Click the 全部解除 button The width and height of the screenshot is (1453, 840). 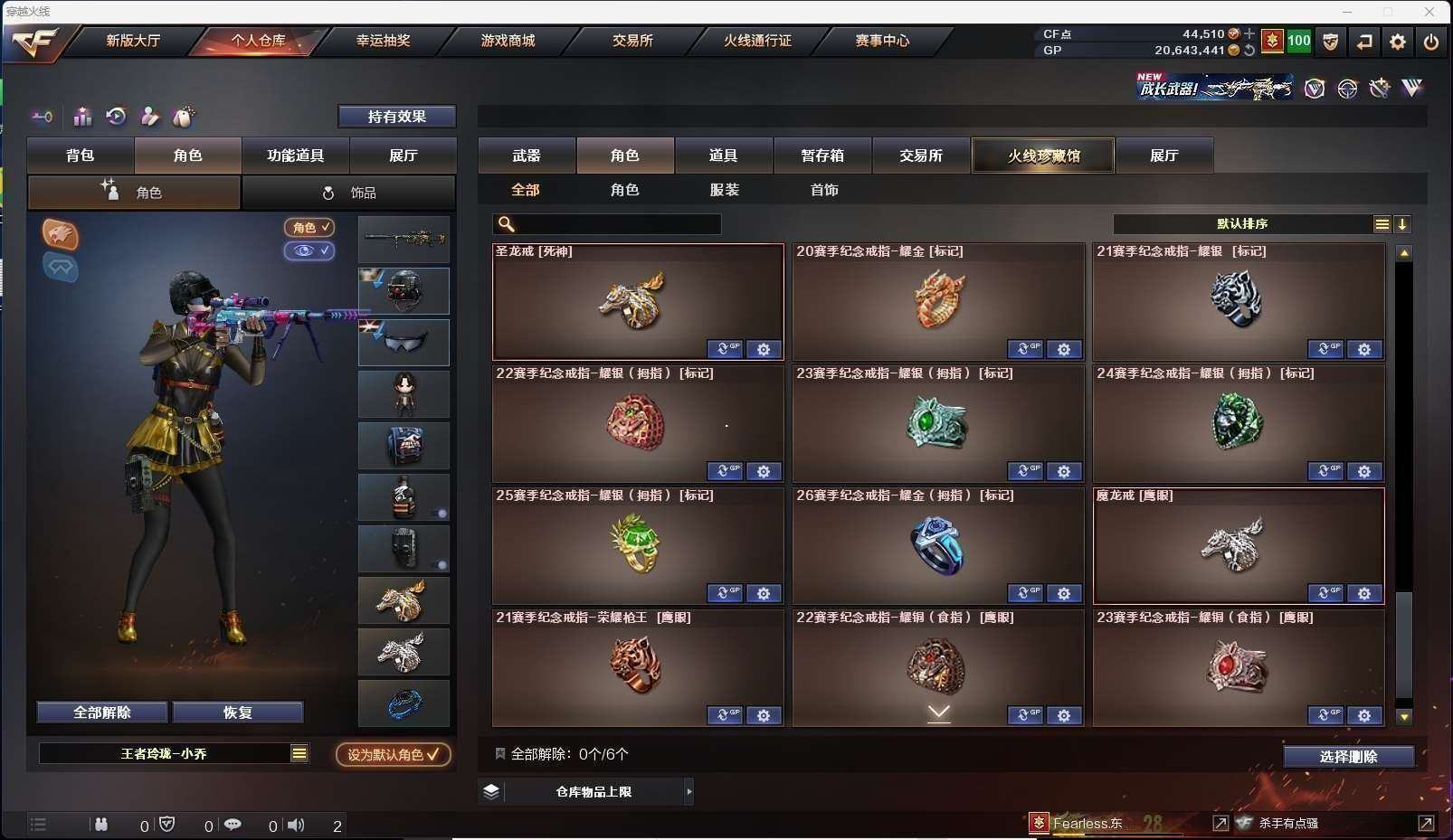101,713
